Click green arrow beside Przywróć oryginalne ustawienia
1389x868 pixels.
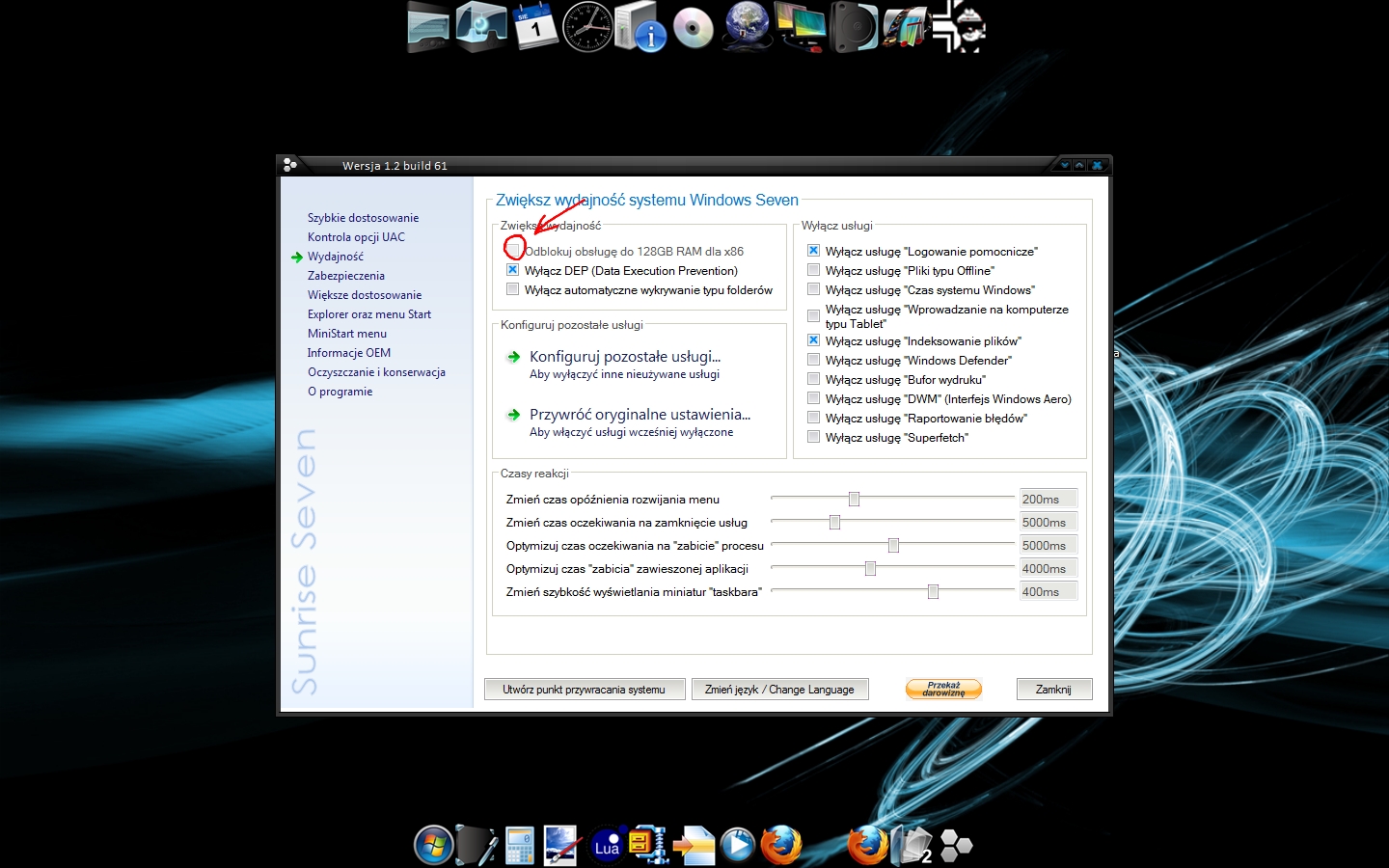[x=514, y=415]
